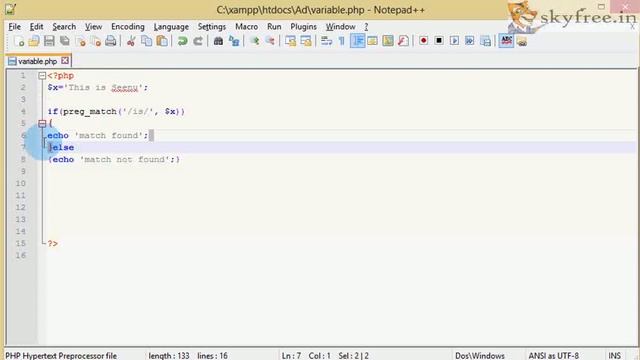Click the preg_match call on line 4
640x360 pixels.
click(116, 111)
